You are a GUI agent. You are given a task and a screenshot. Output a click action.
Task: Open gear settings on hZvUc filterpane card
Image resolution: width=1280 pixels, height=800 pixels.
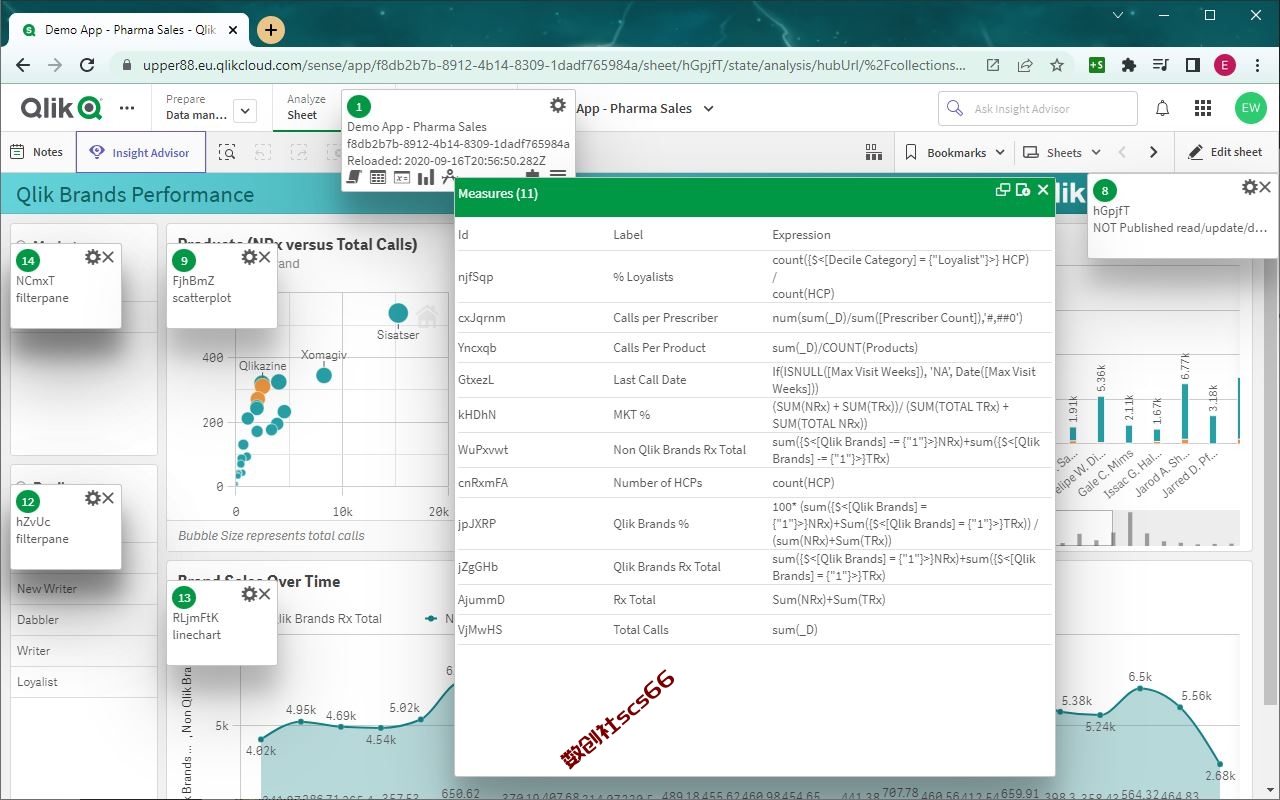[93, 498]
